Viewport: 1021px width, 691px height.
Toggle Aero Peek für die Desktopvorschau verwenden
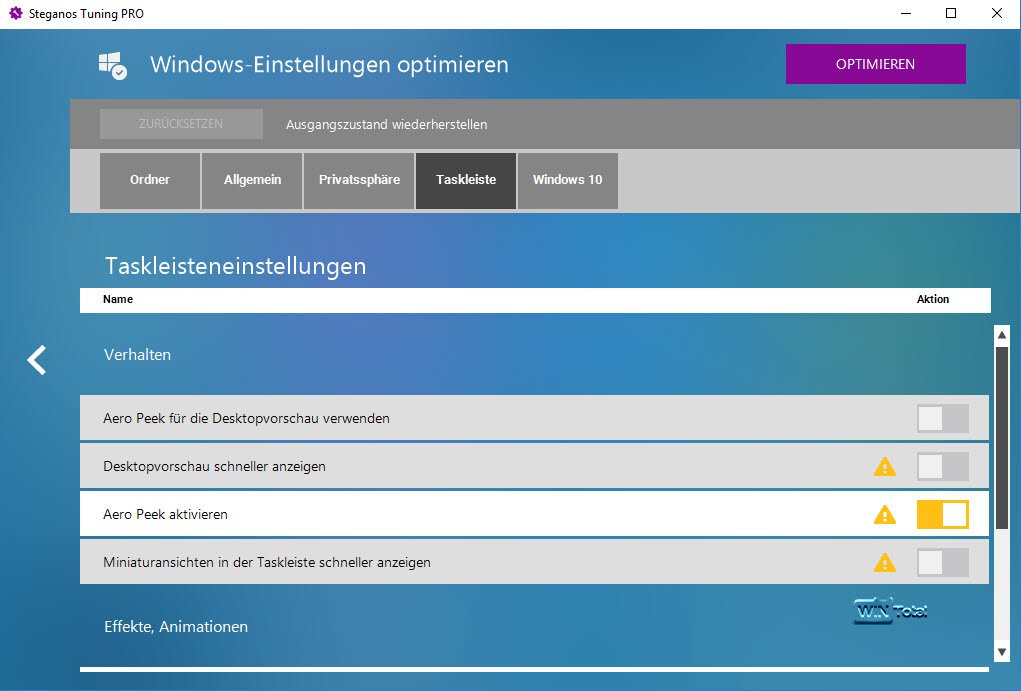pos(942,418)
